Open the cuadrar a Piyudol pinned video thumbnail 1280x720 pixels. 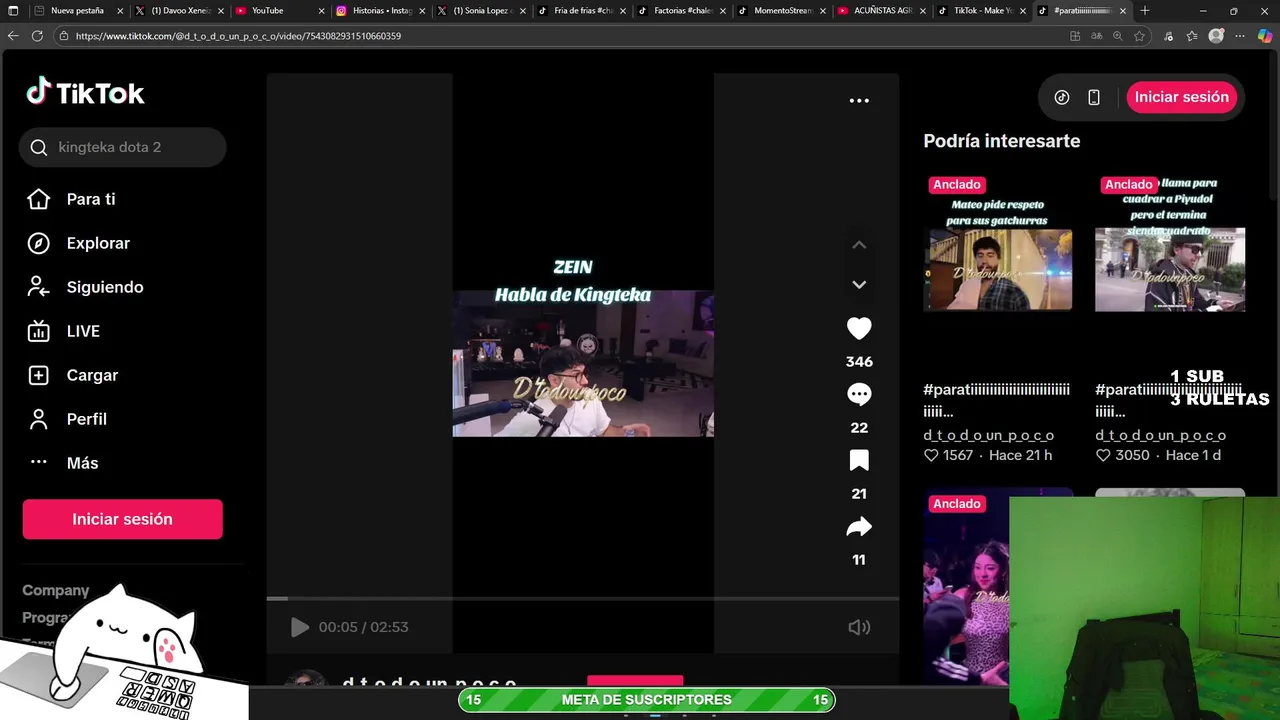pos(1169,270)
